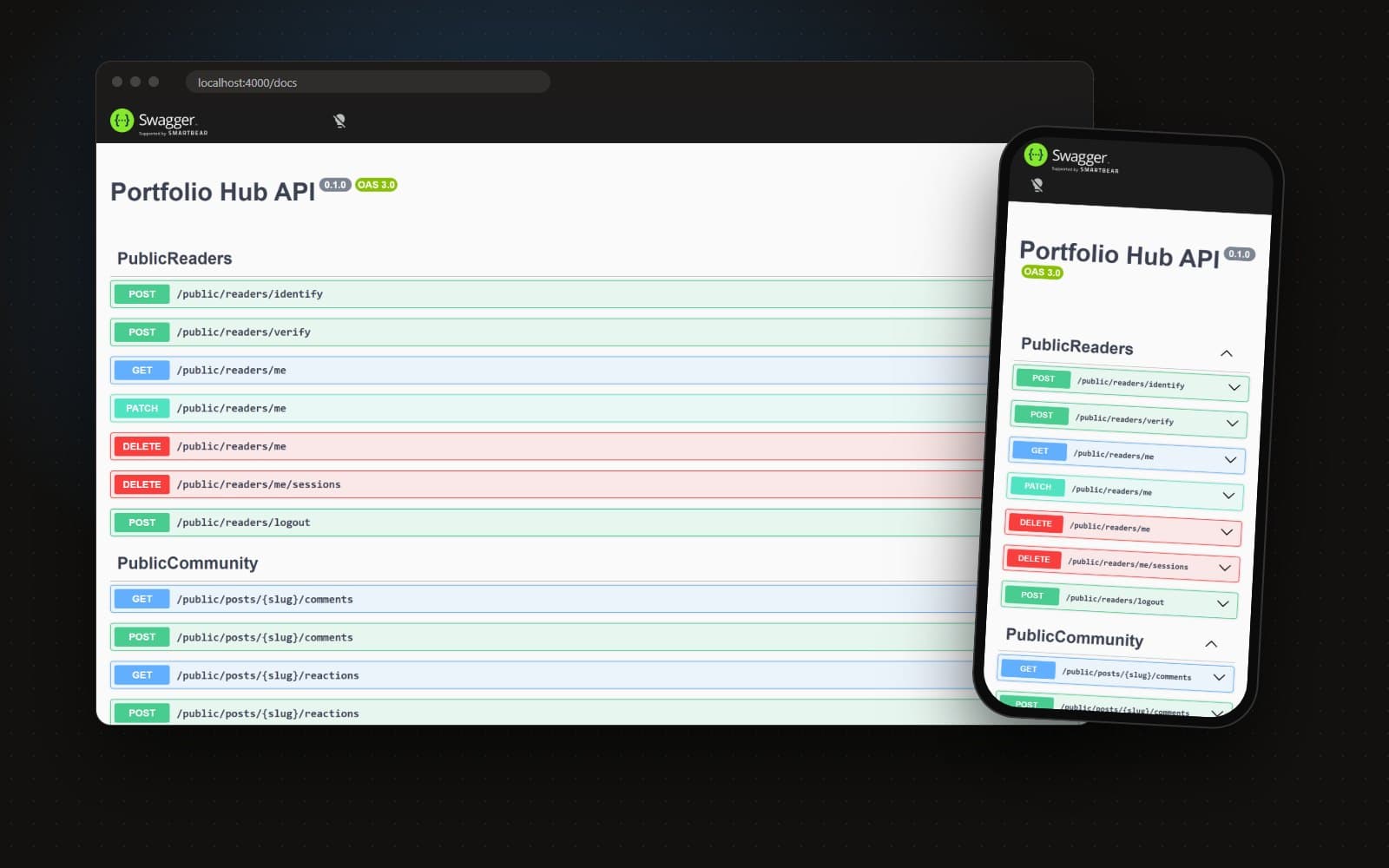
Task: Click the PublicCommunity heading text on the phone
Action: [x=1074, y=638]
